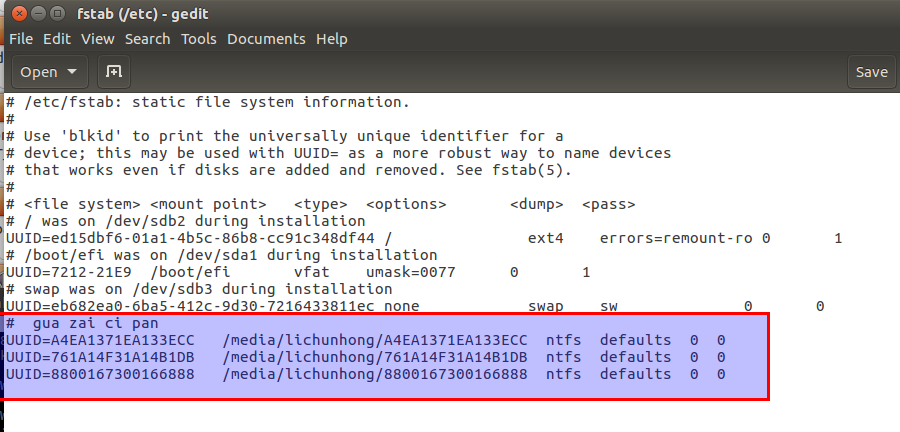Click the '# gua zai ci pan' comment

click(x=82, y=323)
